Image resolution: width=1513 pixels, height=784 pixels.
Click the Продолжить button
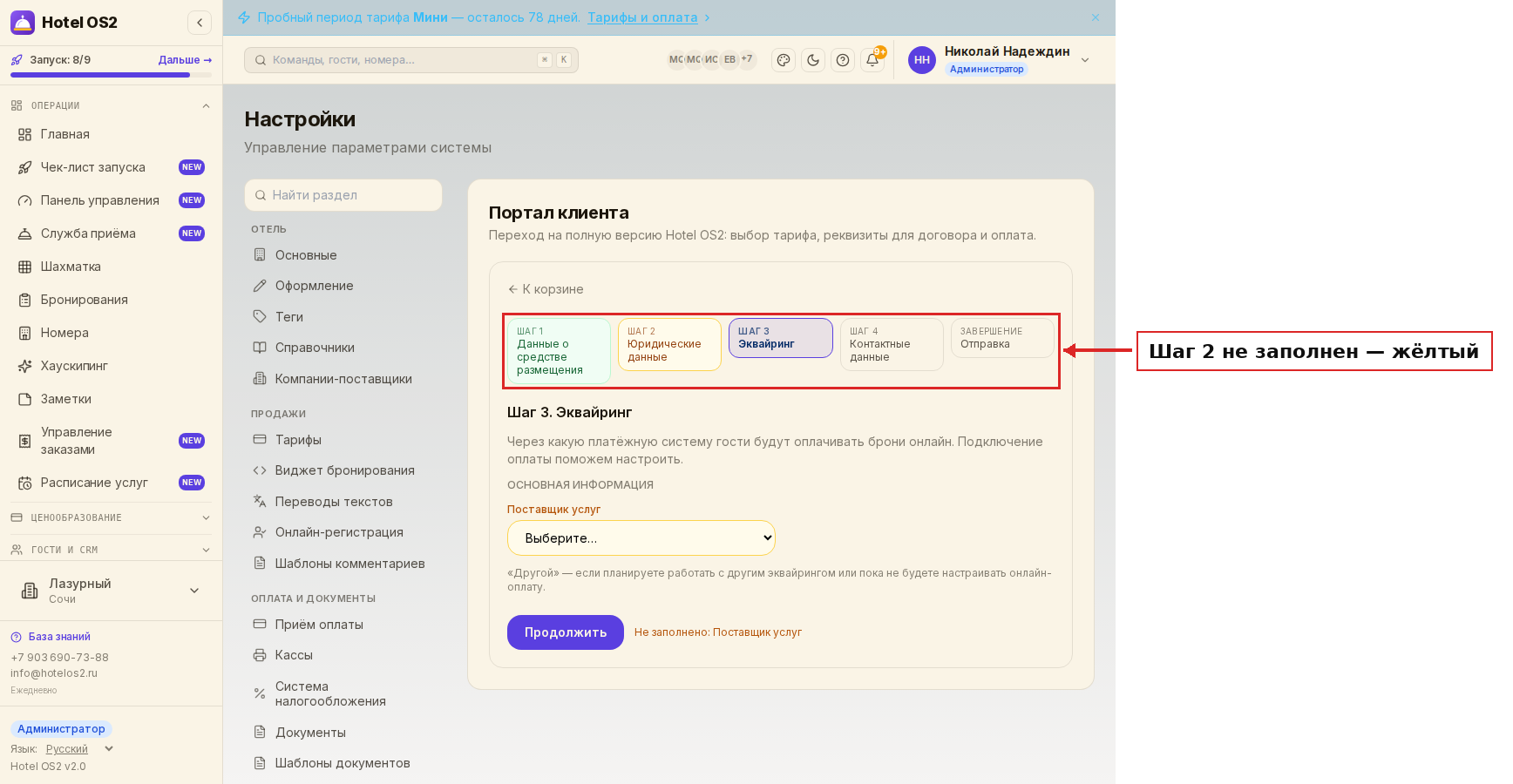[566, 632]
